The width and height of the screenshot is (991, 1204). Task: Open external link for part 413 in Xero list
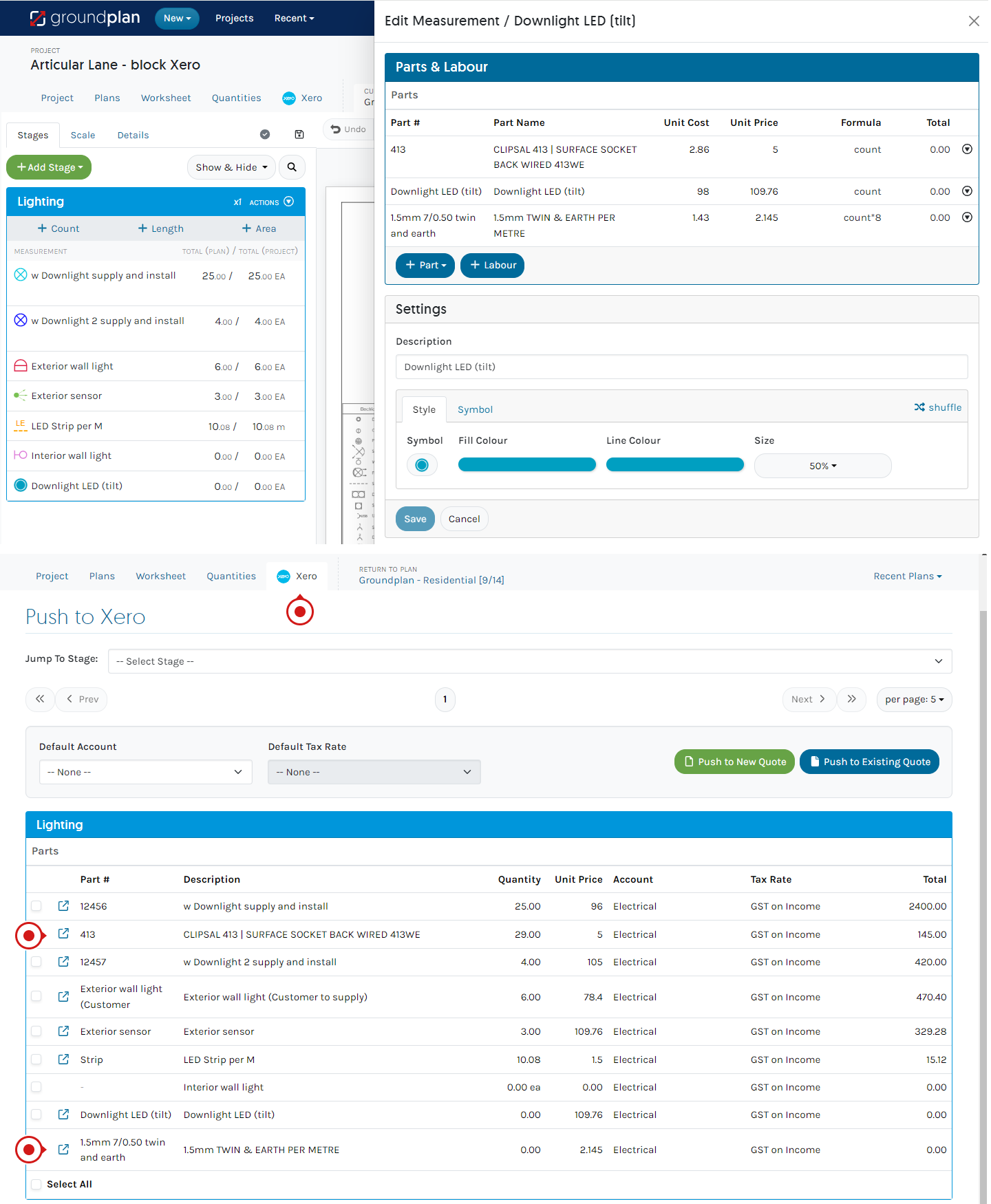point(63,934)
